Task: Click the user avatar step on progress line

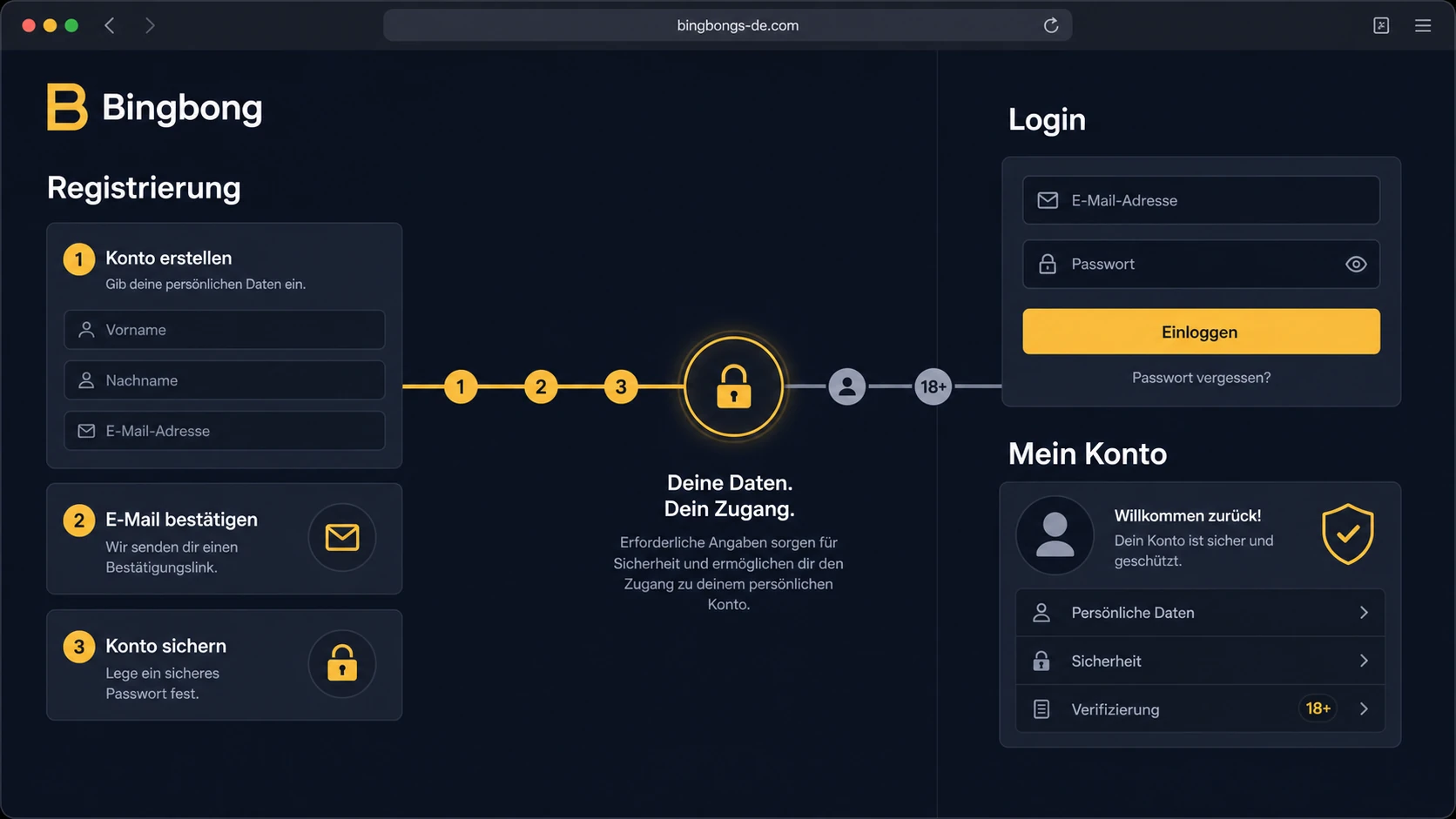Action: [847, 386]
